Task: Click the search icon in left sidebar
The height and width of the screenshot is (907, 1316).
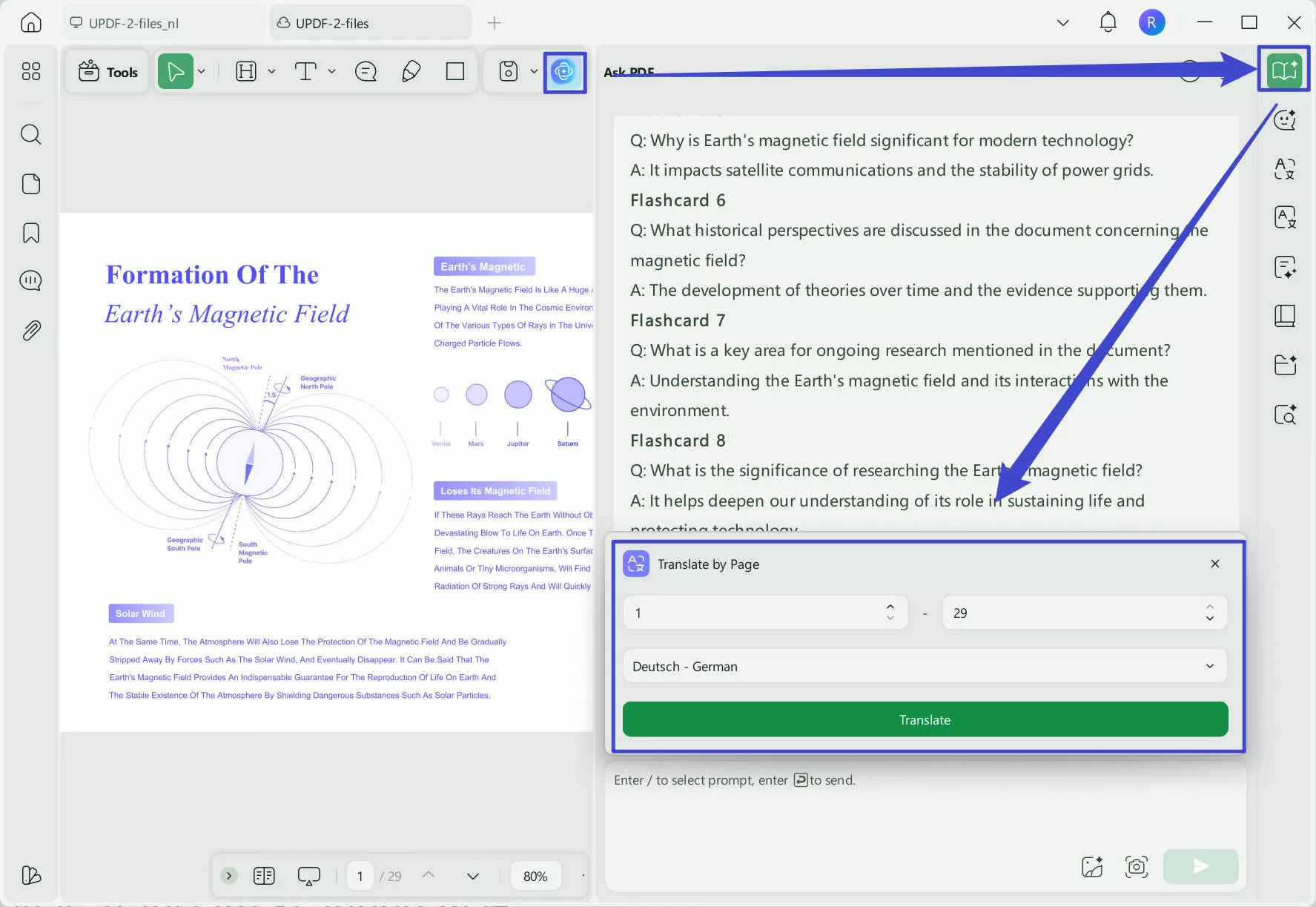Action: point(30,134)
